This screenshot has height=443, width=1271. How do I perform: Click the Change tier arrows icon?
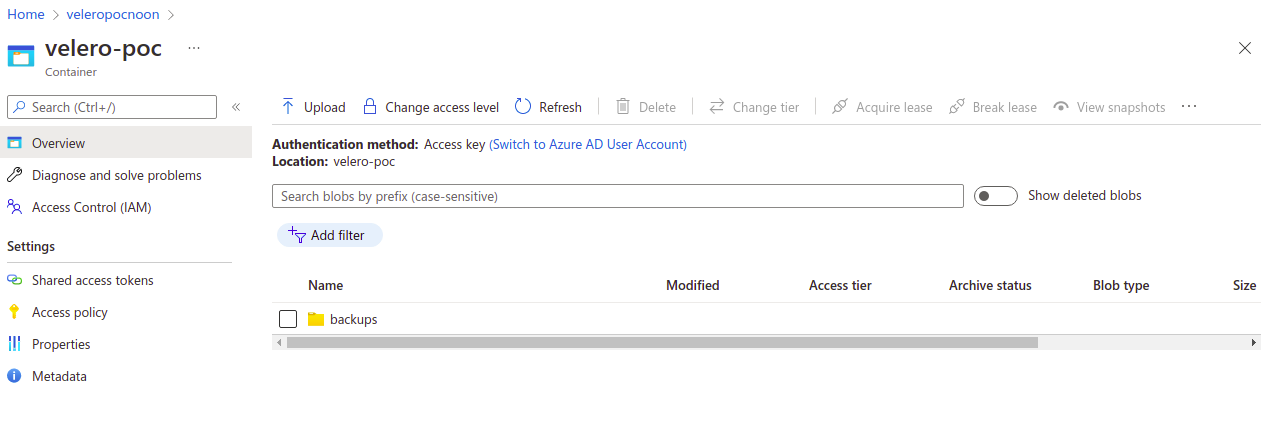coord(717,107)
